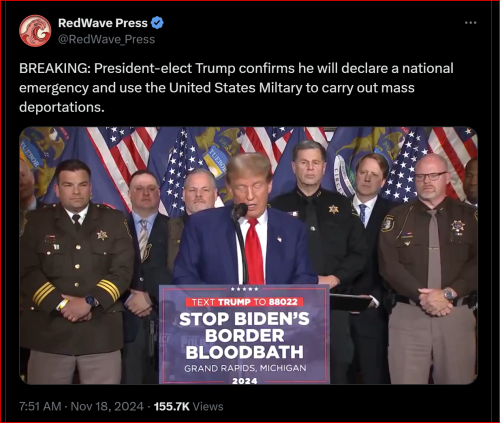Click the RedWave Press display name
500x423 pixels.
coord(103,23)
